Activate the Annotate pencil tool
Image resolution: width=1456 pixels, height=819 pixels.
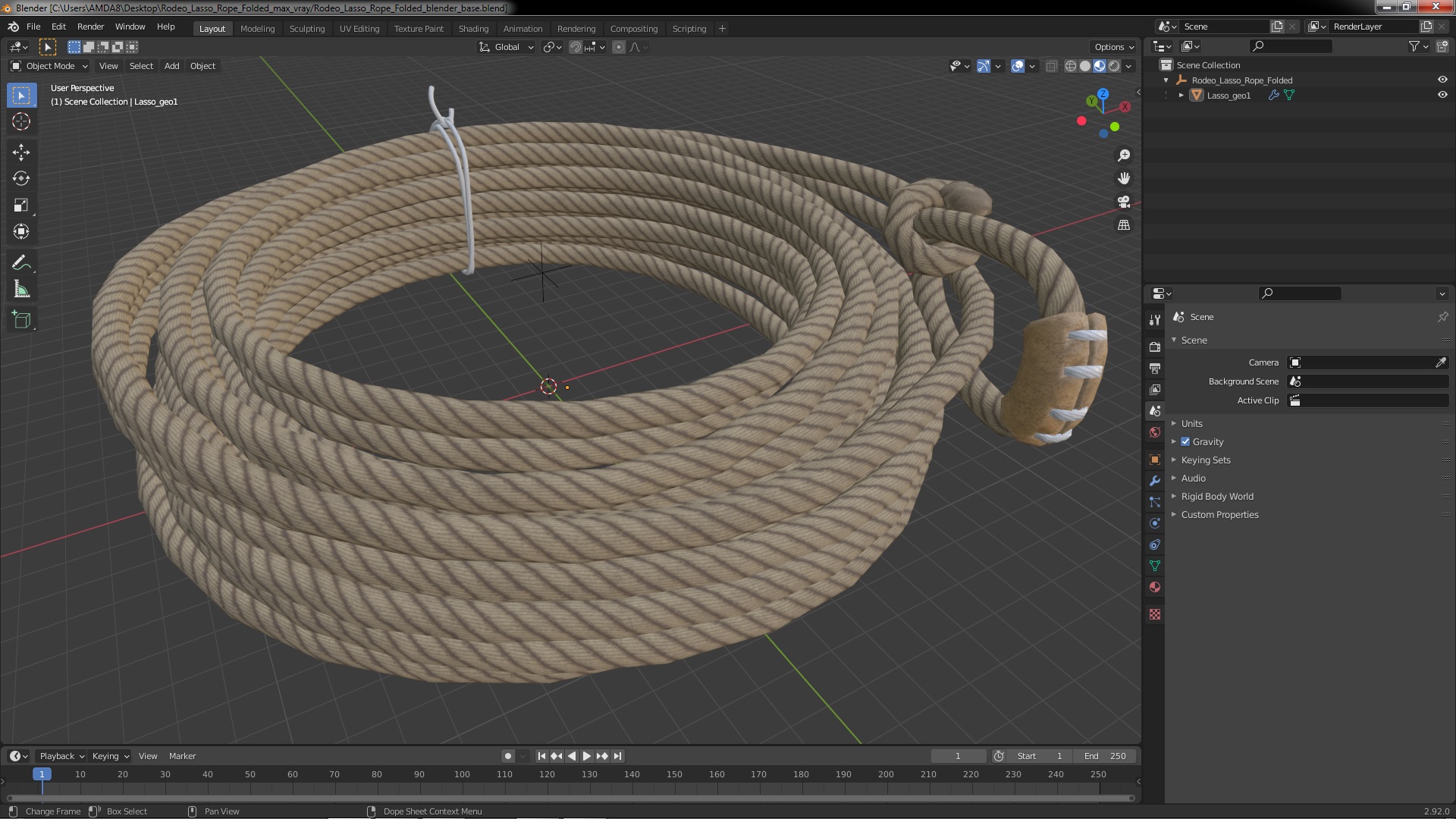click(20, 263)
